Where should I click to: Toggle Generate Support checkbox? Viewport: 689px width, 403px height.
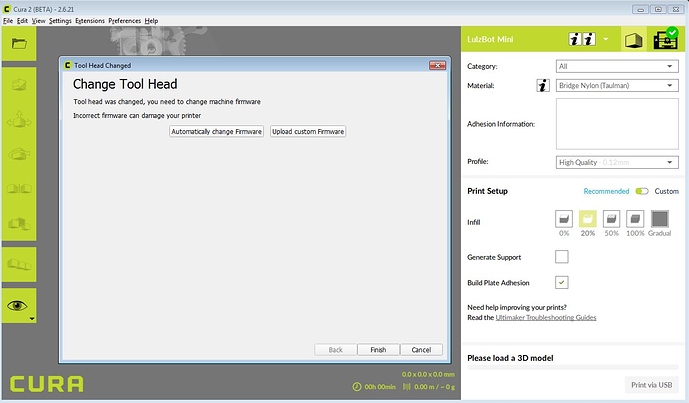tap(562, 257)
